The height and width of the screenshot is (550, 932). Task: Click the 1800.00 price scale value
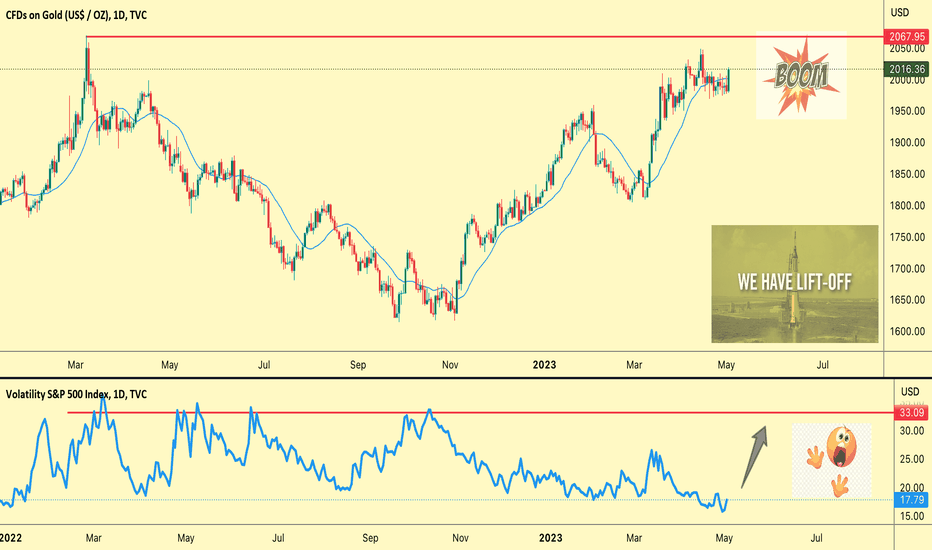point(907,206)
